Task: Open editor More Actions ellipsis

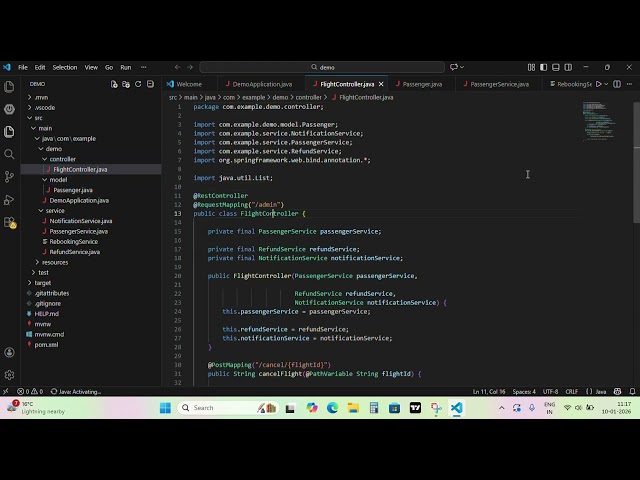Action: [x=629, y=84]
